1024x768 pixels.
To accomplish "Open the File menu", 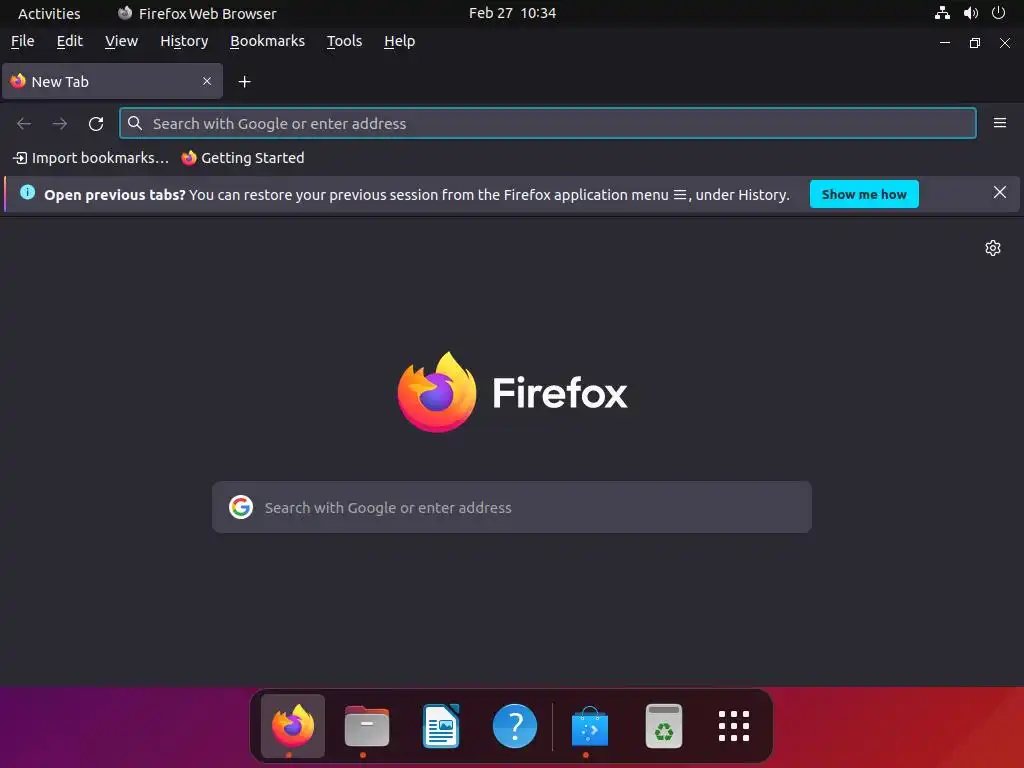I will point(22,41).
